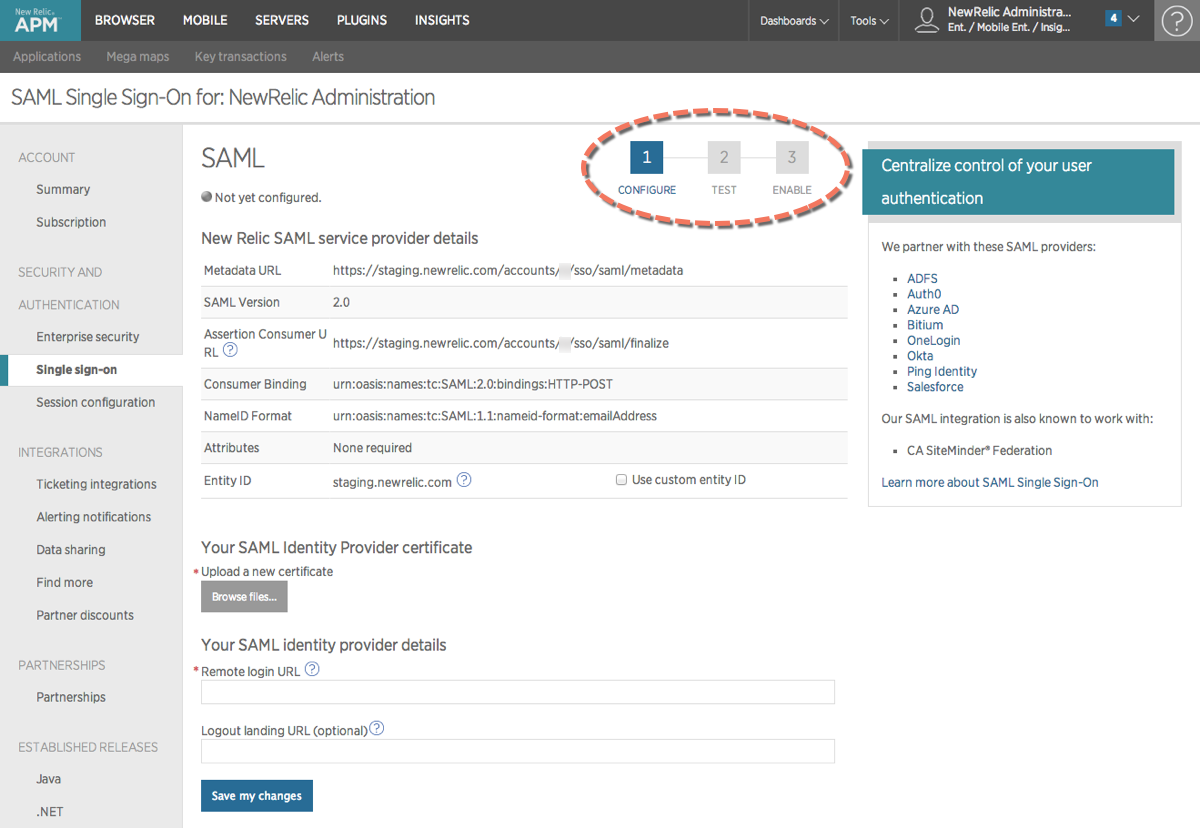Click help icon next to Assertion Consumer URL
Image resolution: width=1200 pixels, height=828 pixels.
click(230, 351)
